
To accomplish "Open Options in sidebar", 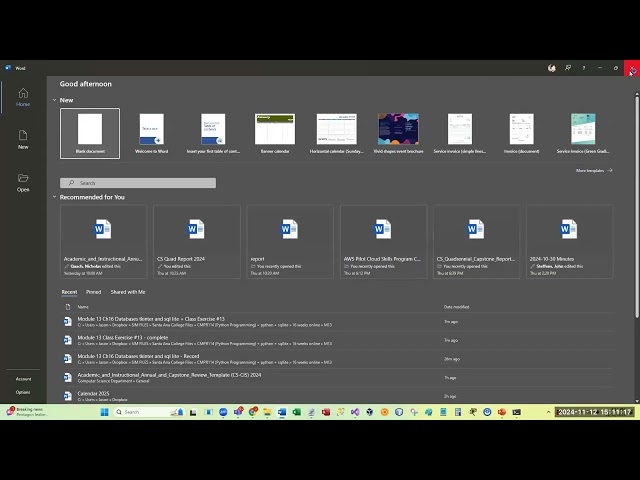I will click(23, 392).
